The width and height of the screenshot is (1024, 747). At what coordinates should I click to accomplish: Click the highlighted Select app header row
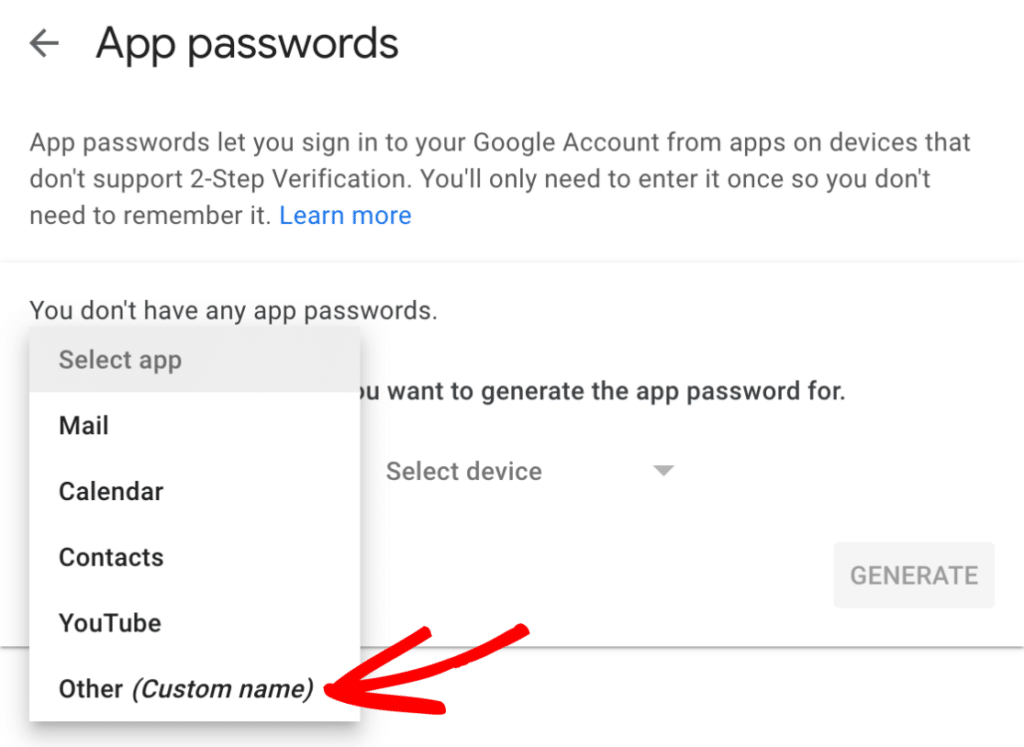[193, 360]
